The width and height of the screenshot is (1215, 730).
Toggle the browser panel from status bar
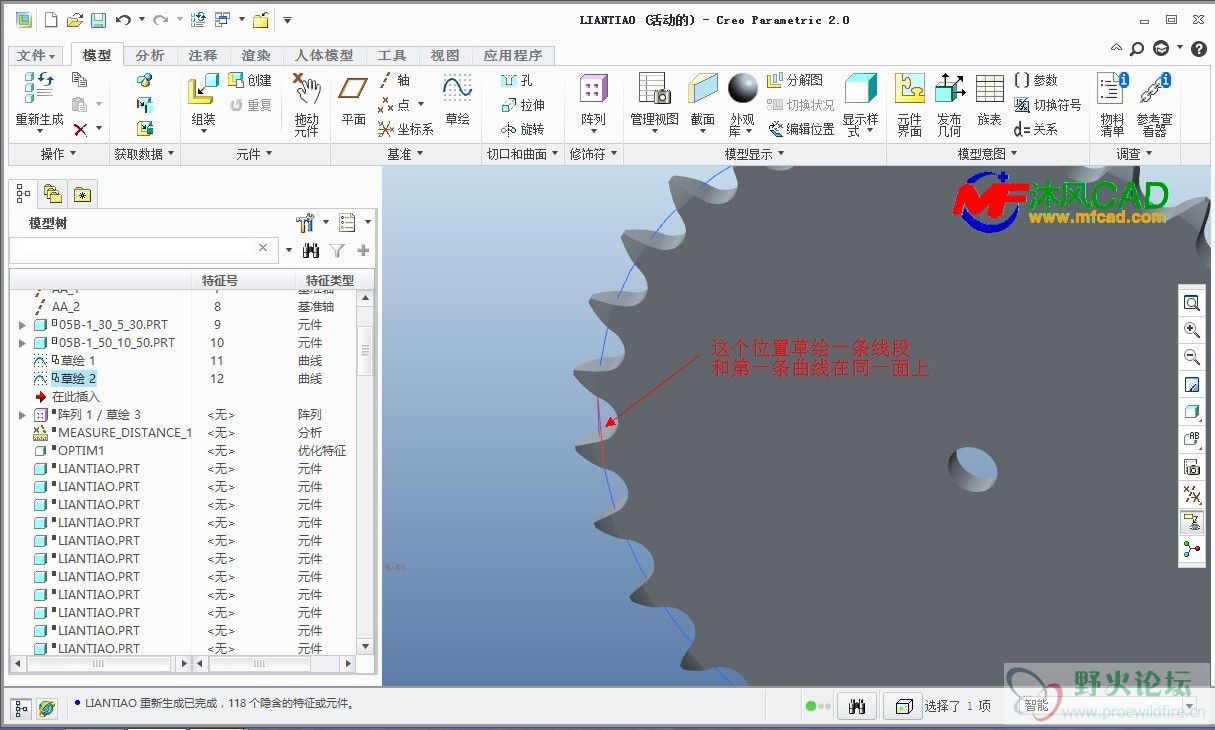click(47, 708)
